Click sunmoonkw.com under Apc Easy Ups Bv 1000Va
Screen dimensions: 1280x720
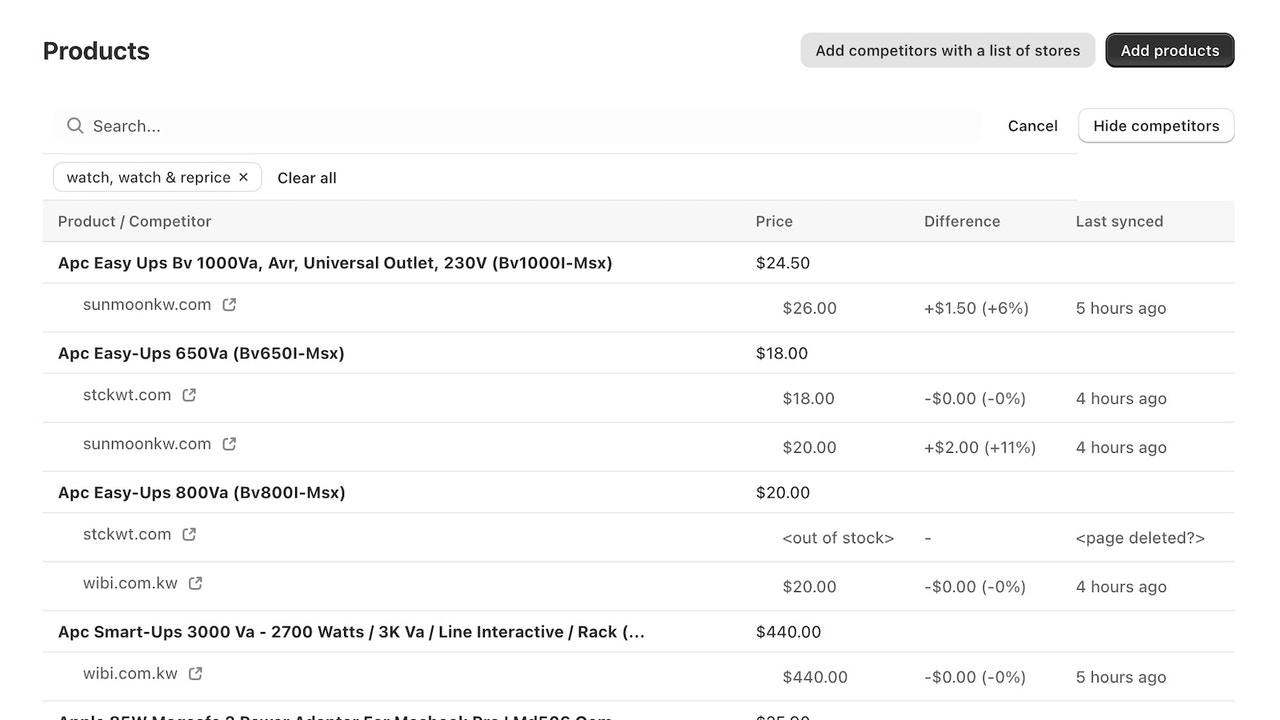147,305
